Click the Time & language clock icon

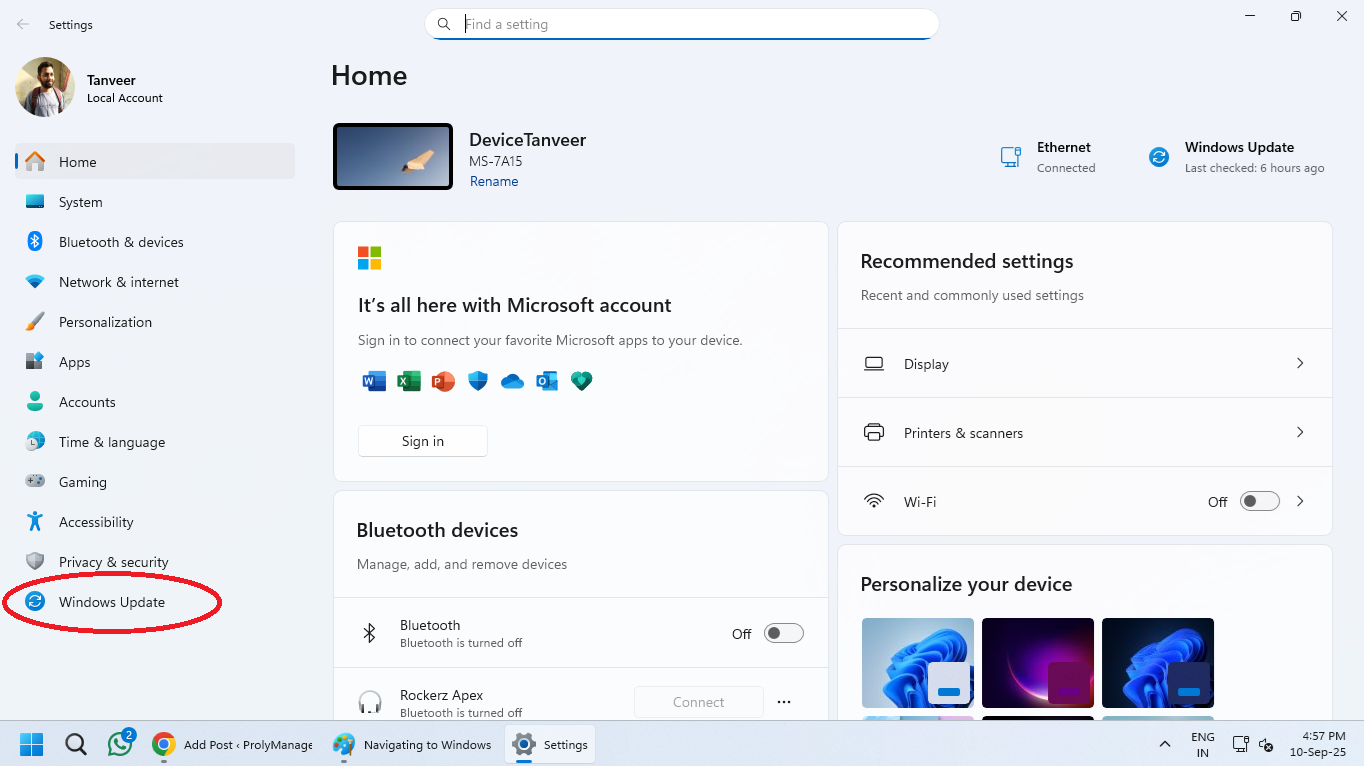pos(35,441)
